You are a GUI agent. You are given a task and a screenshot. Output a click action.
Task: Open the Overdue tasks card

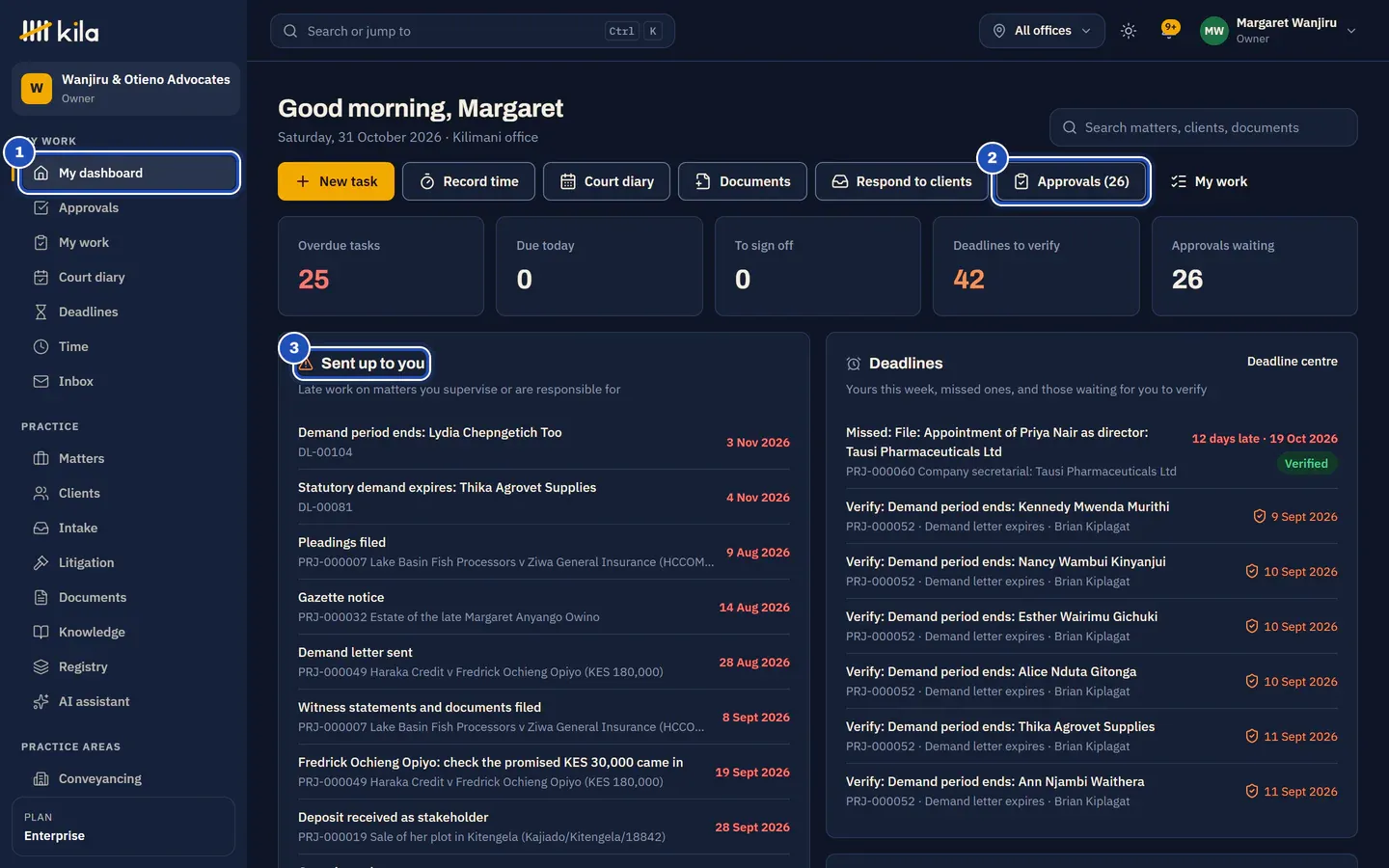coord(381,266)
